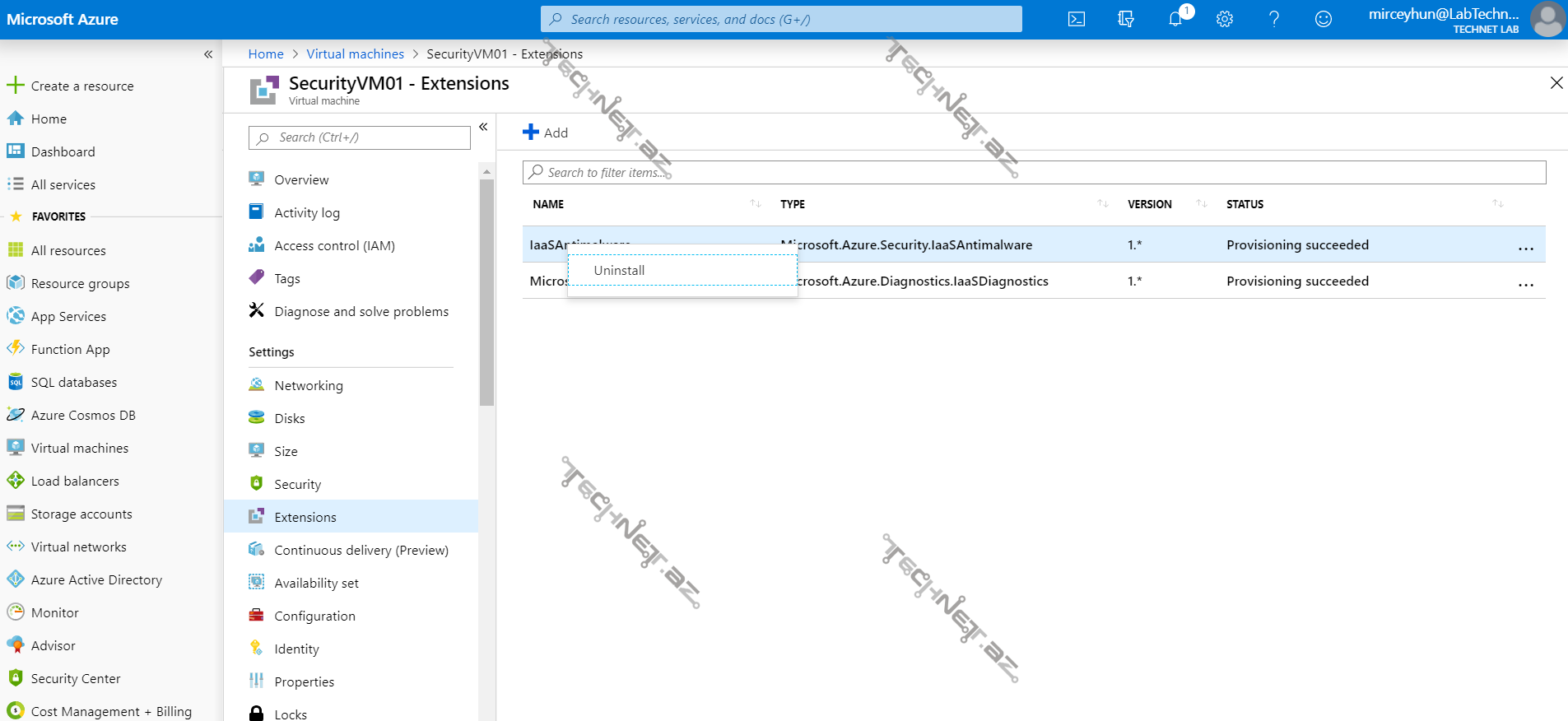The image size is (1568, 721).
Task: Click Virtual machines breadcrumb link
Action: (x=355, y=53)
